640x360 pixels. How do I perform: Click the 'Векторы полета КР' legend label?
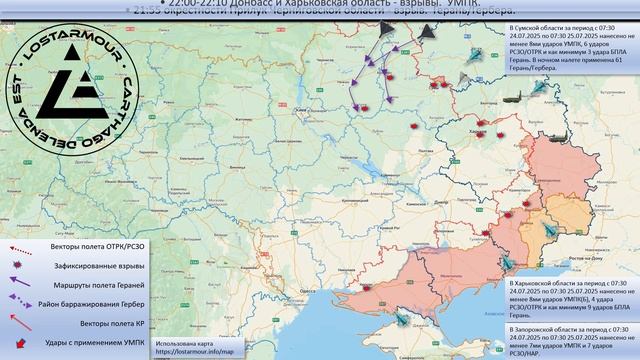click(x=112, y=324)
